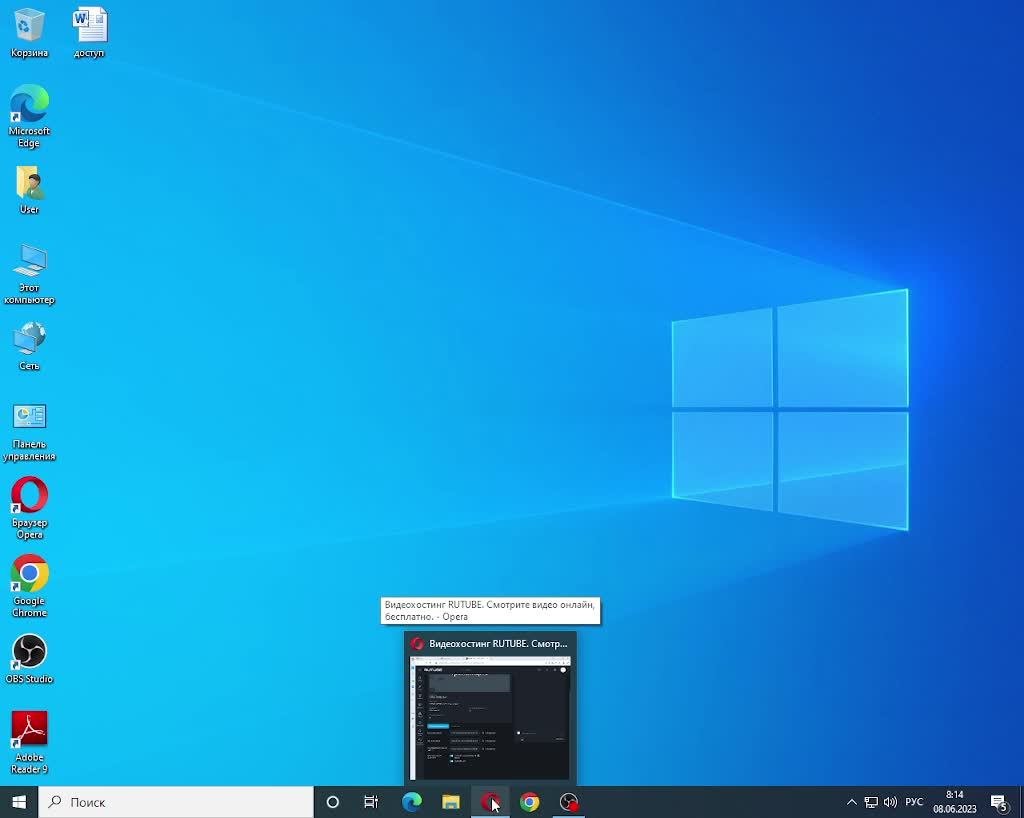The image size is (1024, 818).
Task: Select the Adobe Reader 9 desktop shortcut
Action: (29, 742)
